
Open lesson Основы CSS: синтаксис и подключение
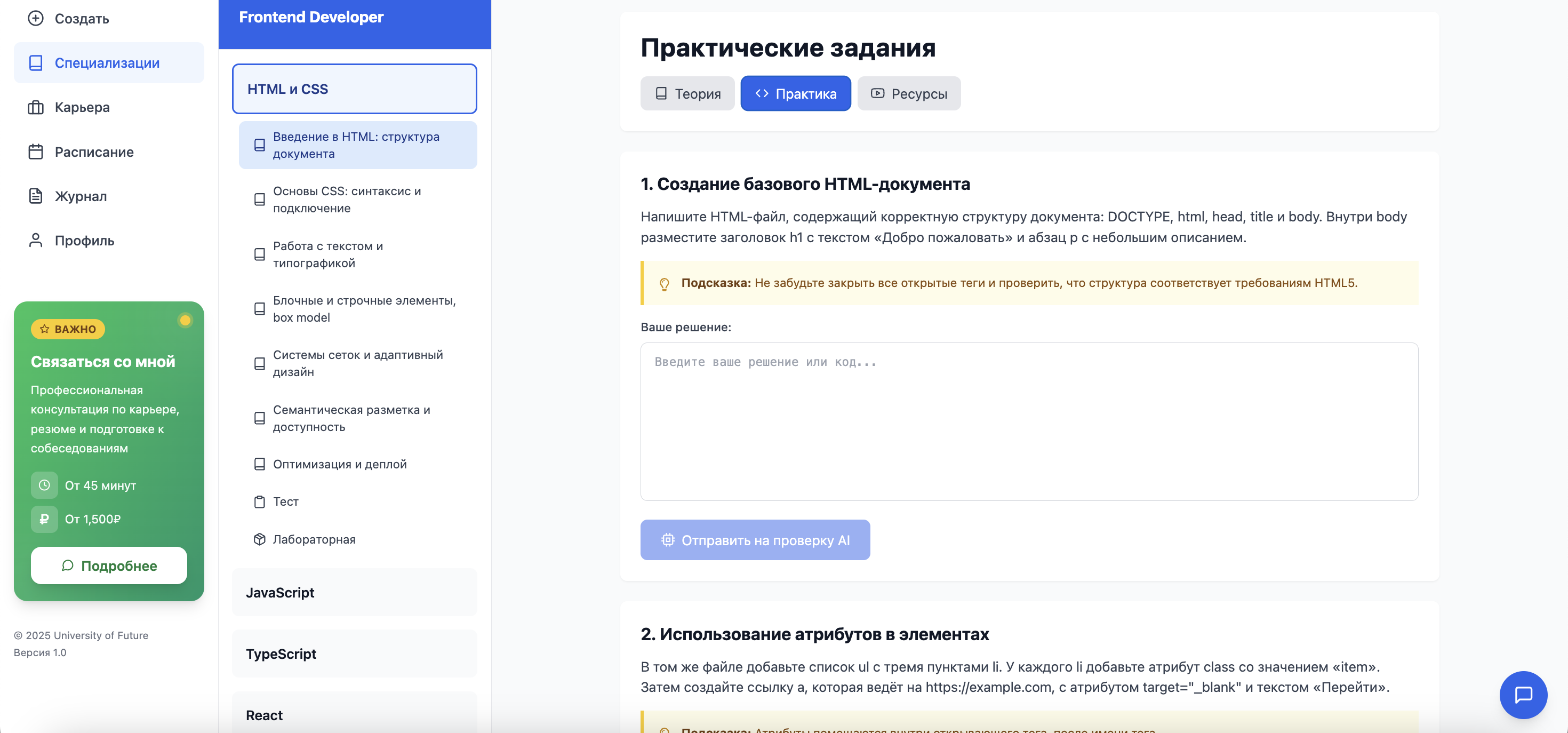tap(358, 200)
